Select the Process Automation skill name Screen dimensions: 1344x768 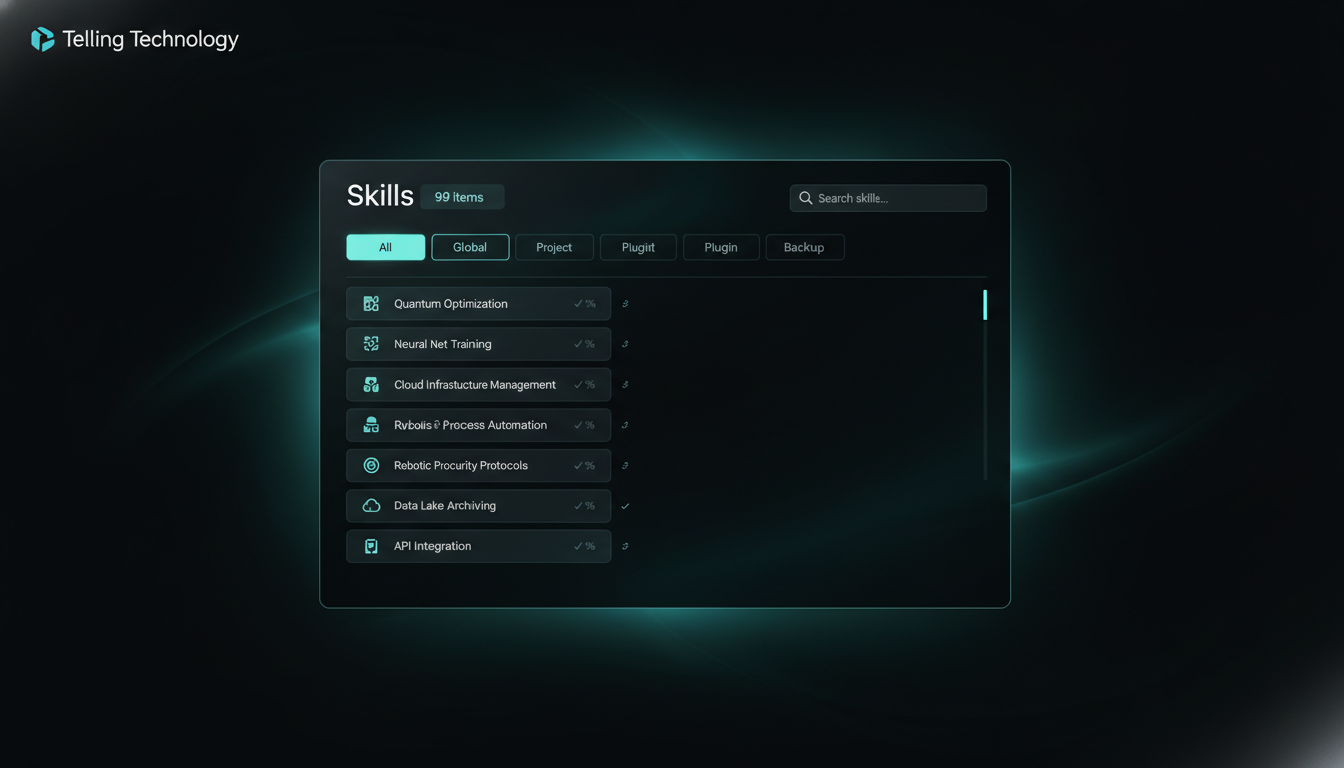(x=470, y=425)
